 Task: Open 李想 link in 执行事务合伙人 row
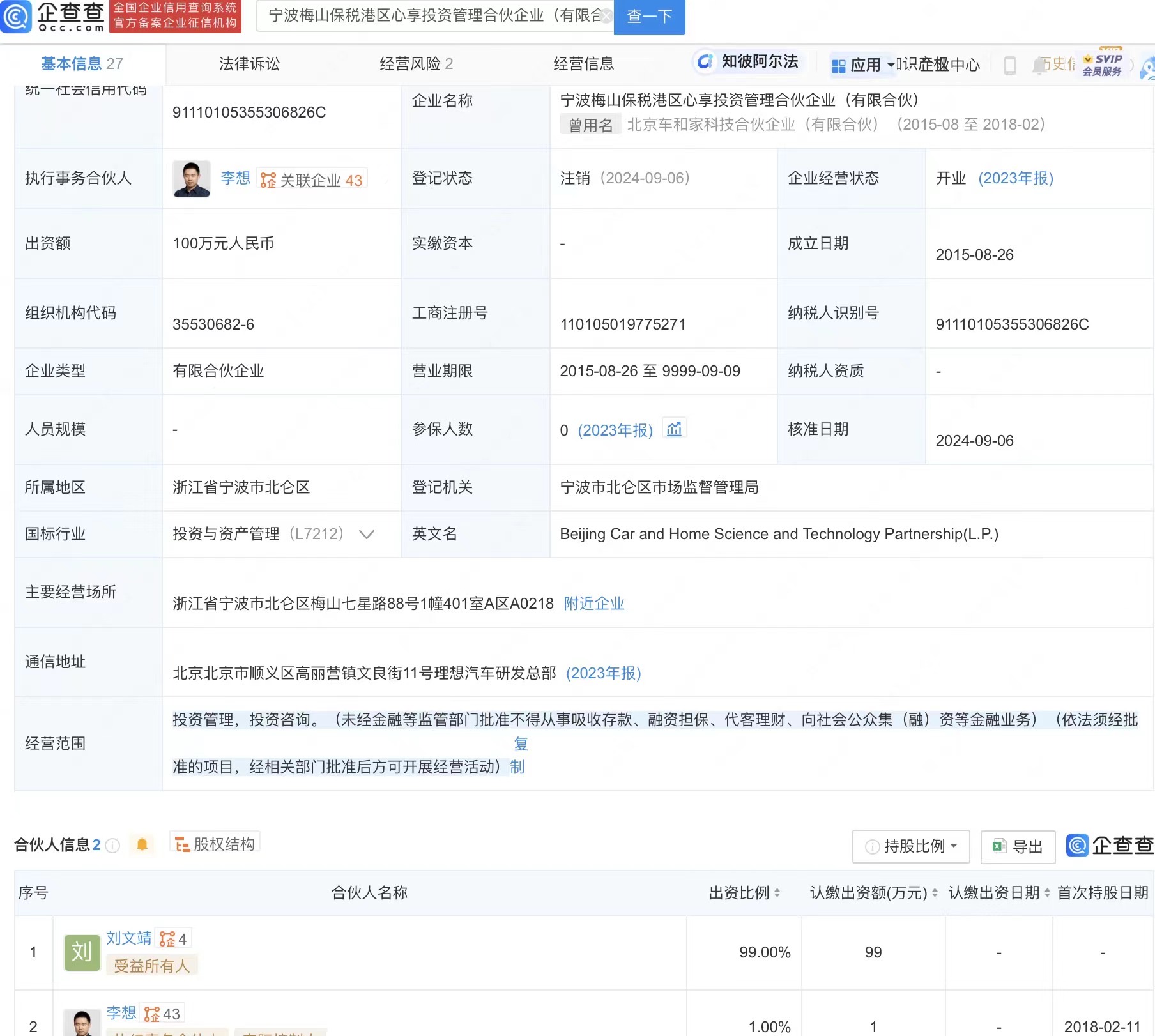[x=235, y=178]
